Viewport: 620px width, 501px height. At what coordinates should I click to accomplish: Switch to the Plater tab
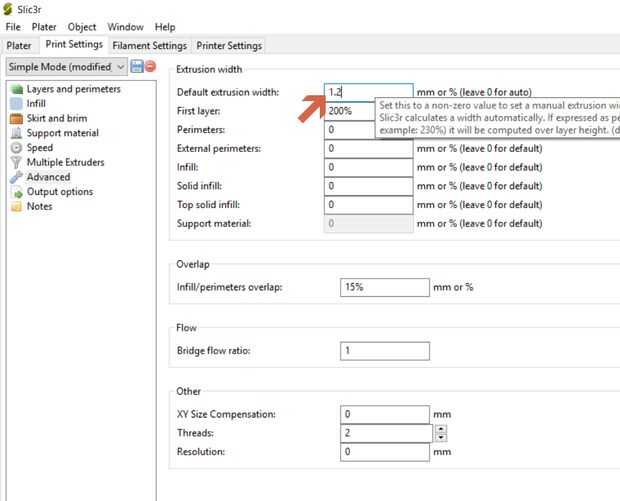[x=19, y=45]
